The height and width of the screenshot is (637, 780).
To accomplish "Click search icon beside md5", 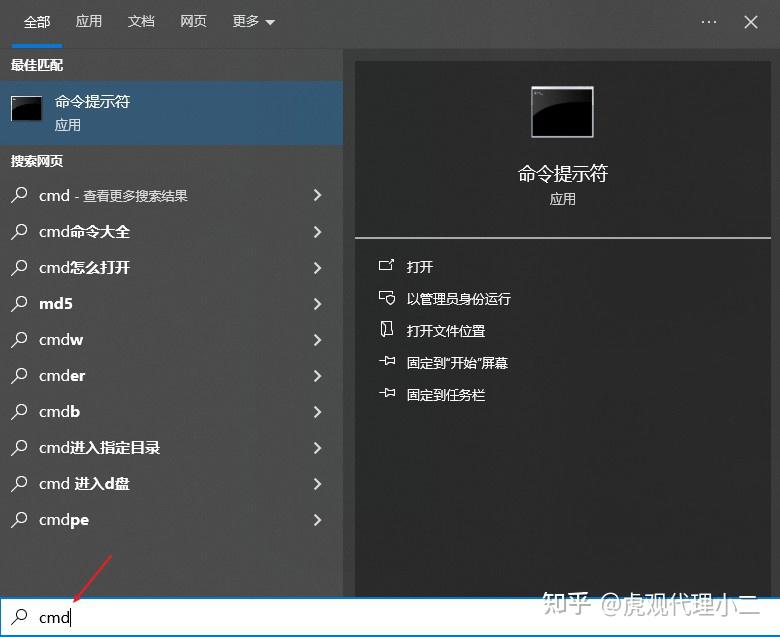I will click(19, 303).
